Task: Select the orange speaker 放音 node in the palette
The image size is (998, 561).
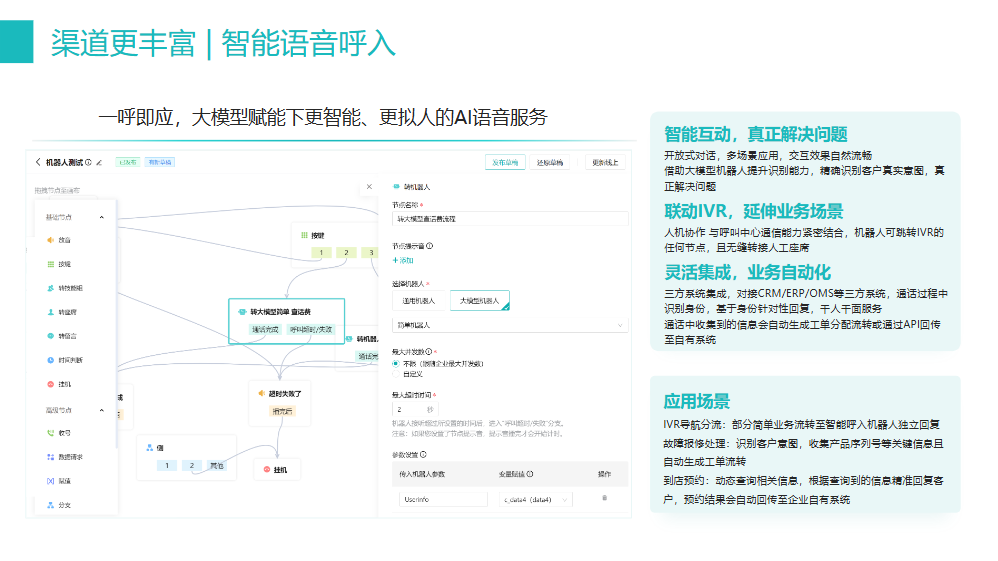Action: [50, 240]
